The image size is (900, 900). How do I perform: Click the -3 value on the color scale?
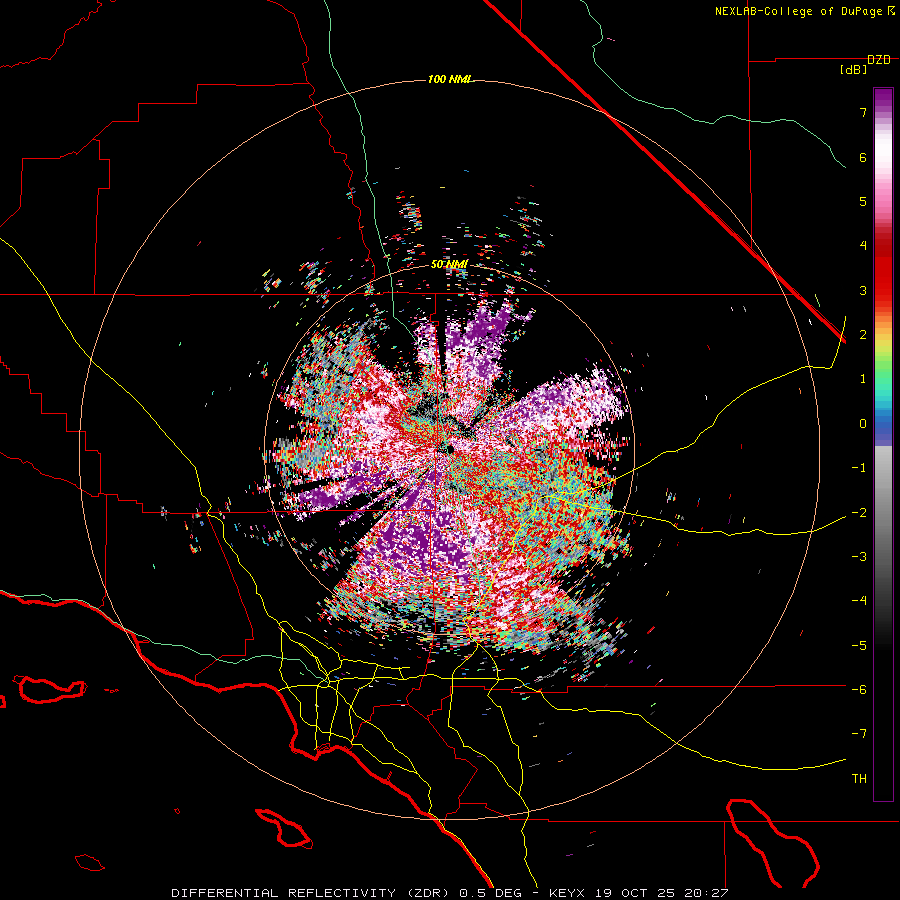coord(859,557)
